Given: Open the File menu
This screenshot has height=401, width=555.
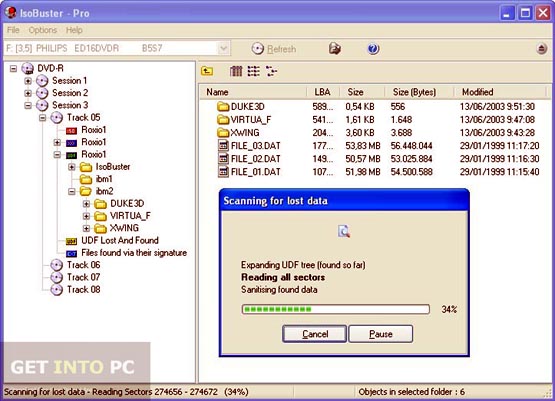Looking at the screenshot, I should point(13,30).
